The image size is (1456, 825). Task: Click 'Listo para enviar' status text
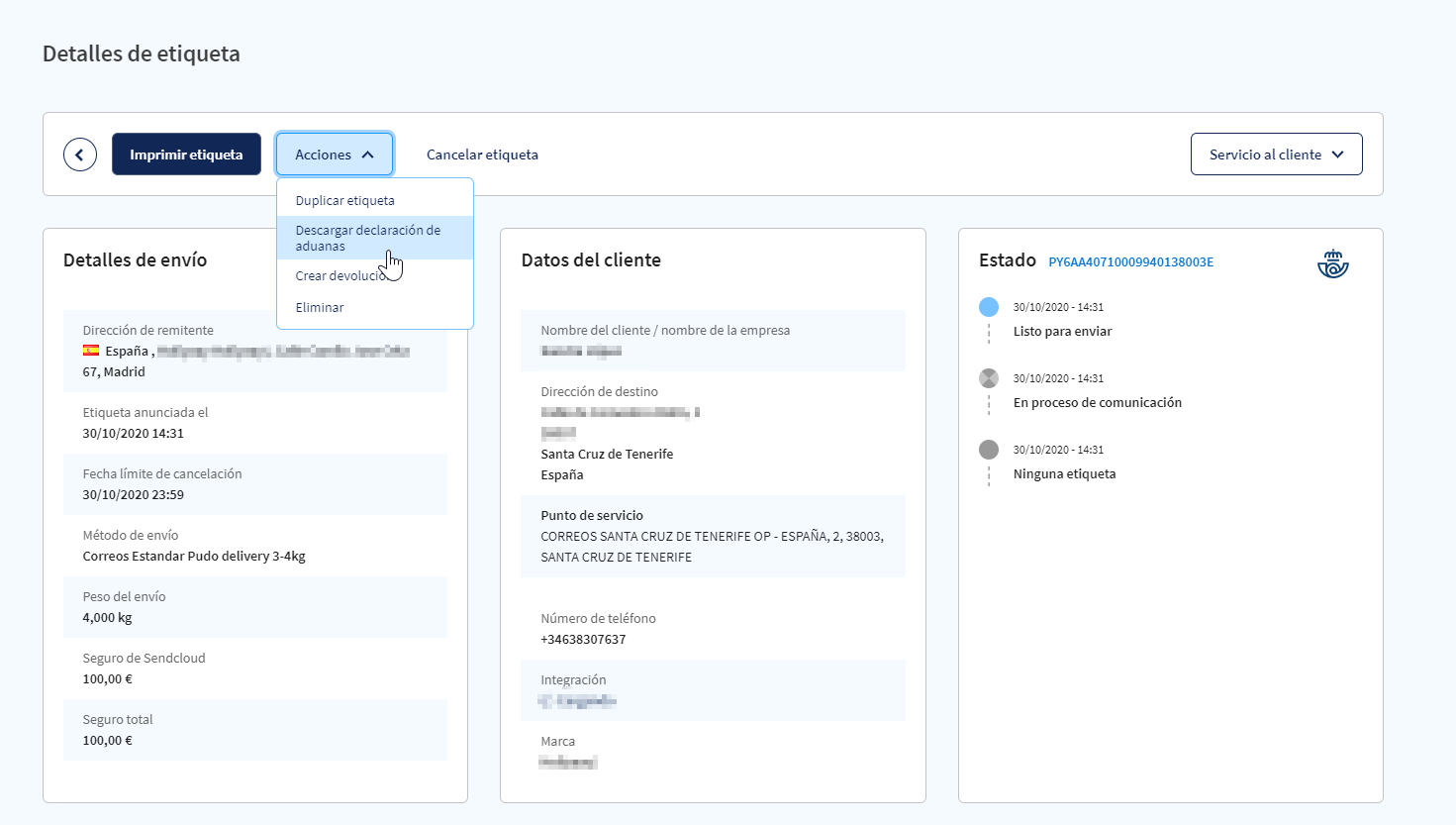click(1062, 332)
